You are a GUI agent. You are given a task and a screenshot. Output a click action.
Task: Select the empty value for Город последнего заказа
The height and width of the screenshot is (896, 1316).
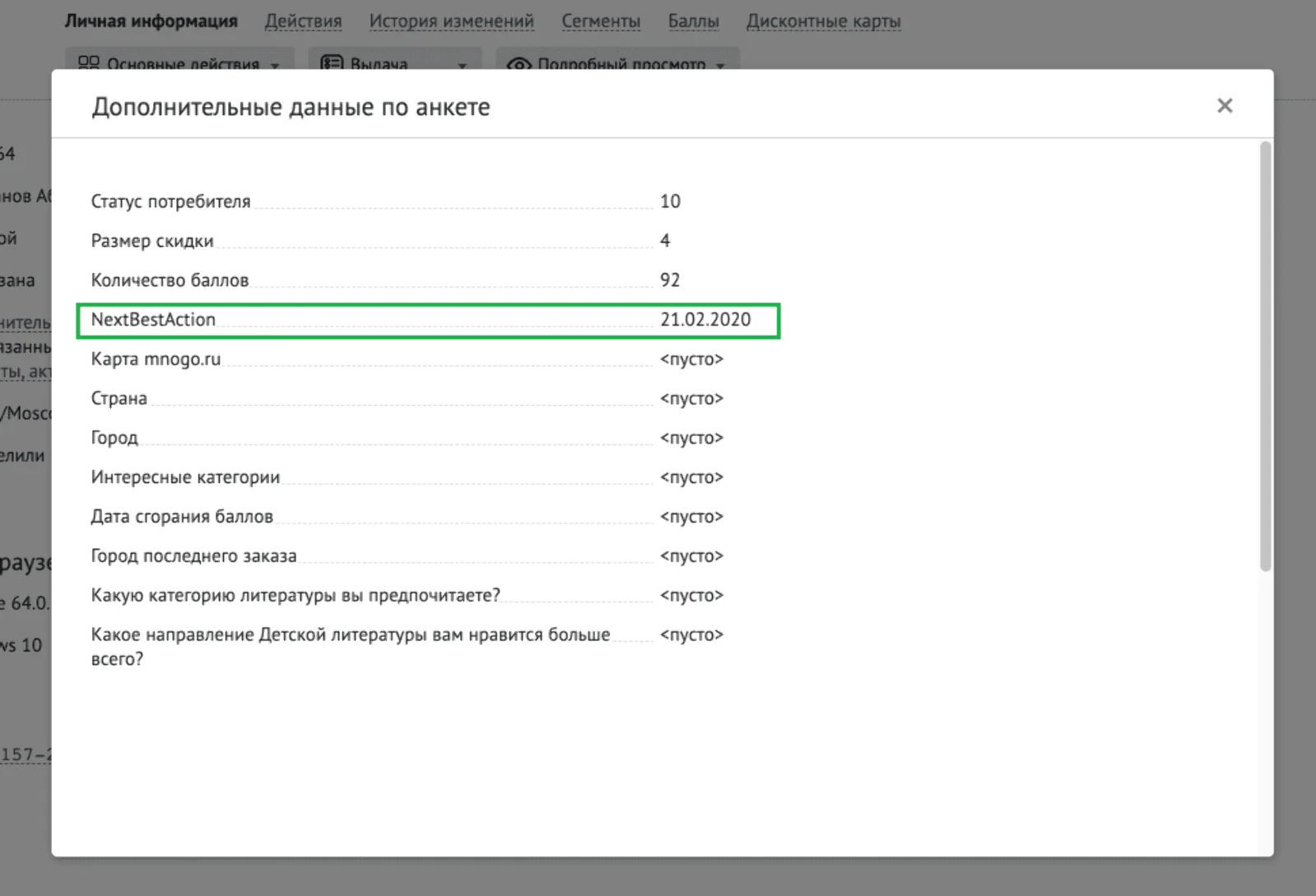click(x=691, y=556)
